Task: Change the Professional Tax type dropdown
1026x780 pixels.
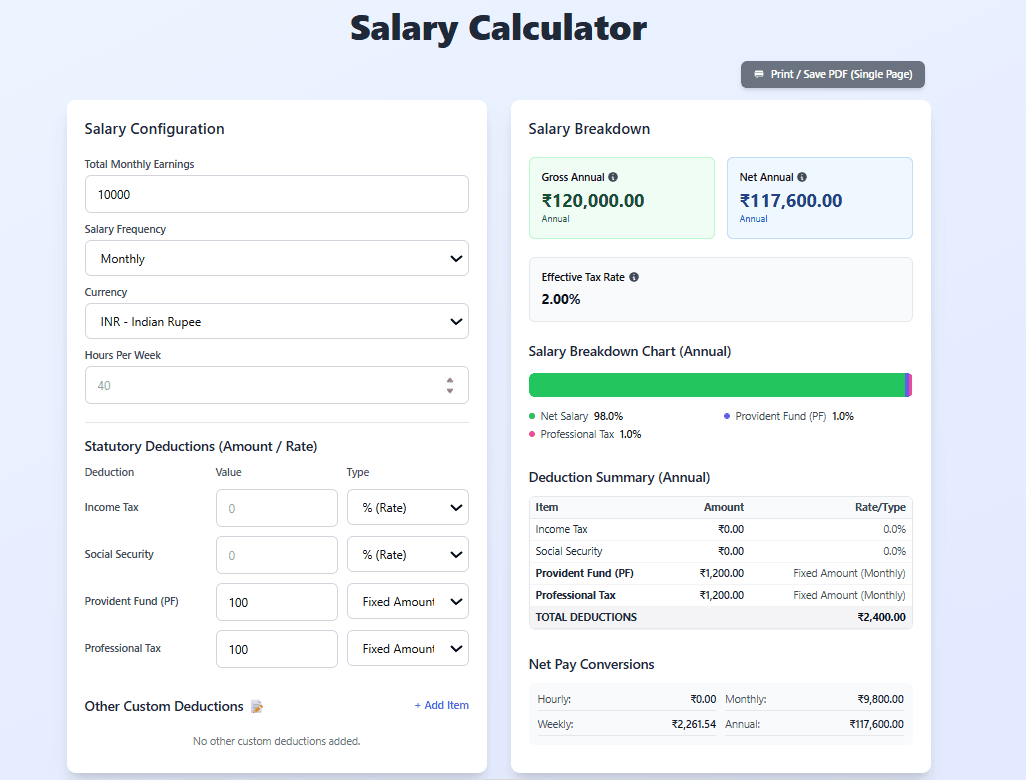Action: point(407,648)
